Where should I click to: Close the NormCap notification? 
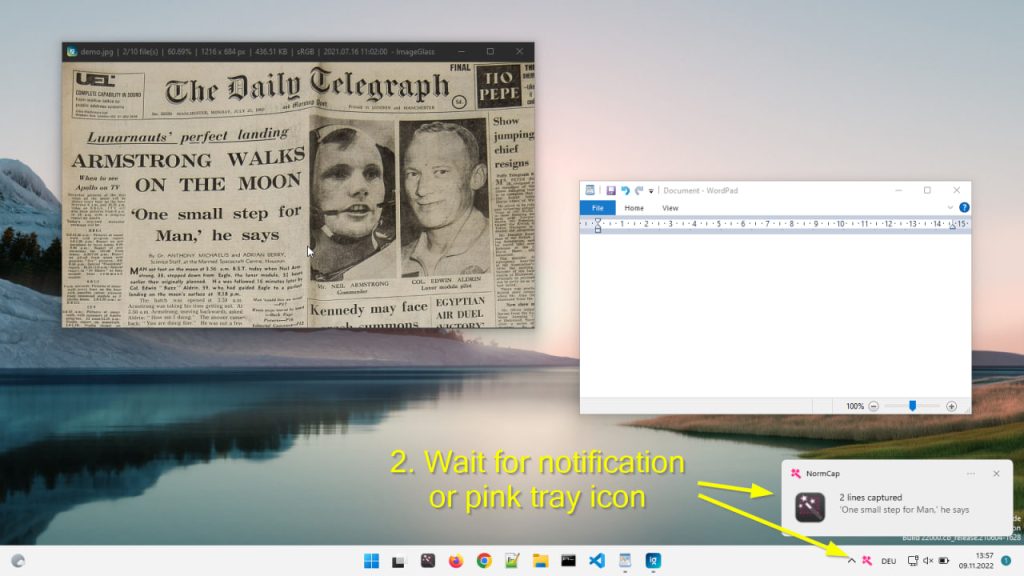pos(996,473)
